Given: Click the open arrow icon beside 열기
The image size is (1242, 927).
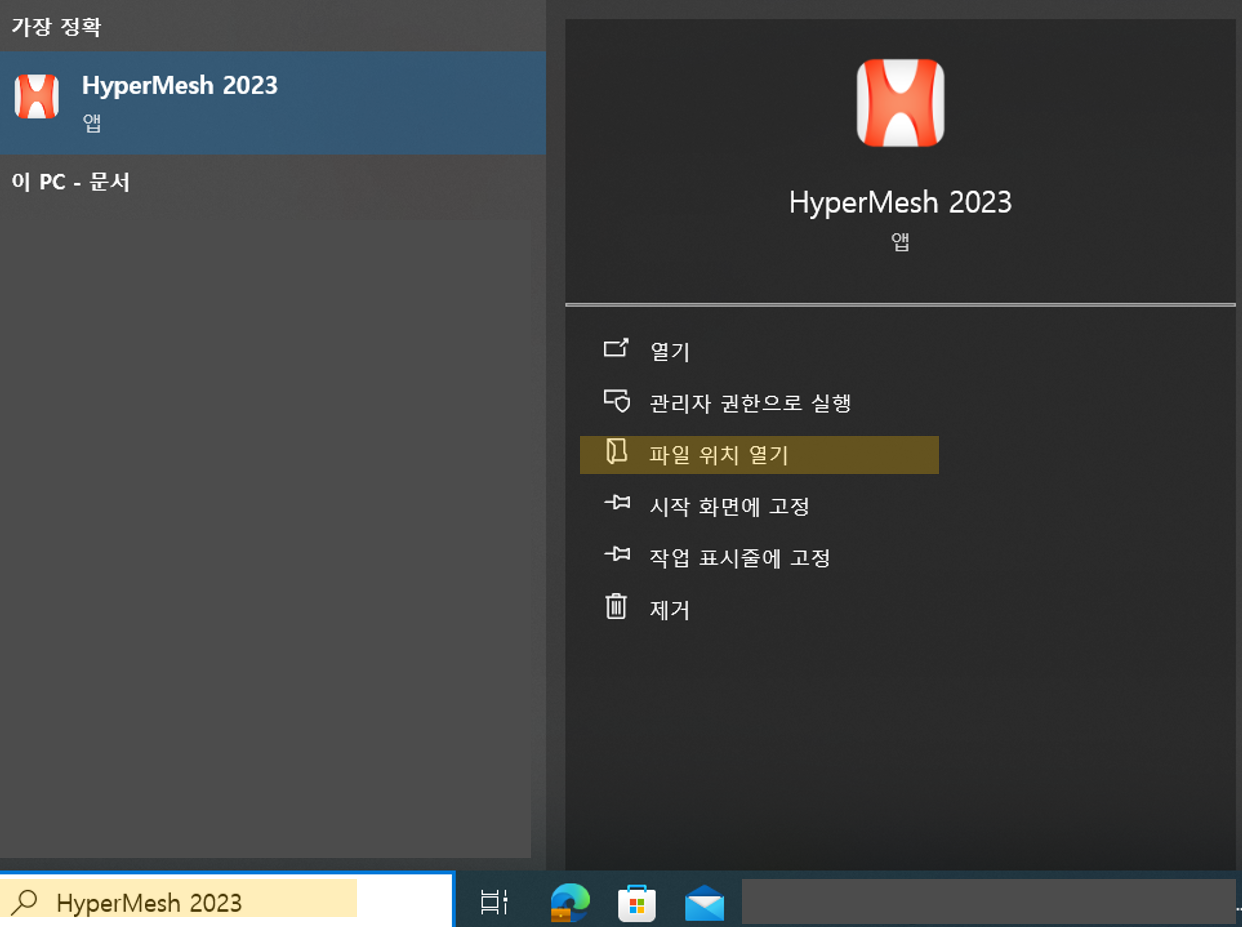Looking at the screenshot, I should 617,349.
